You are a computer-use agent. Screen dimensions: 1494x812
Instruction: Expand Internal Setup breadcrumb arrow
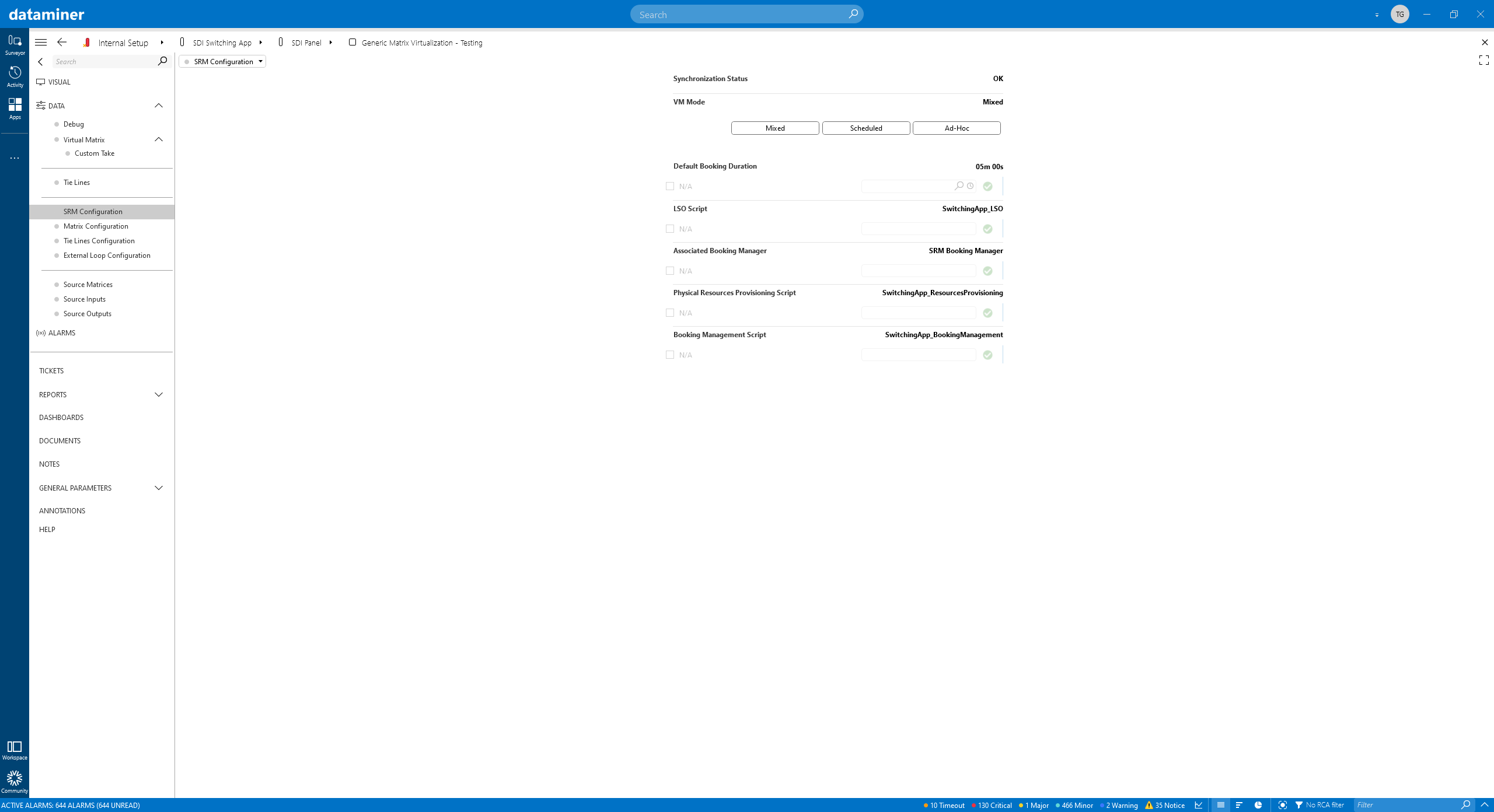tap(162, 43)
